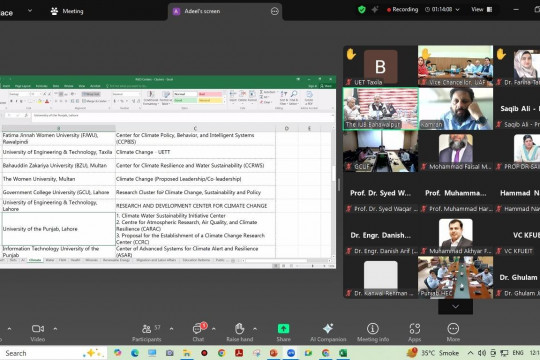The image size is (540, 360).
Task: Select The IUB Bahawalpur video tile
Action: tap(380, 109)
